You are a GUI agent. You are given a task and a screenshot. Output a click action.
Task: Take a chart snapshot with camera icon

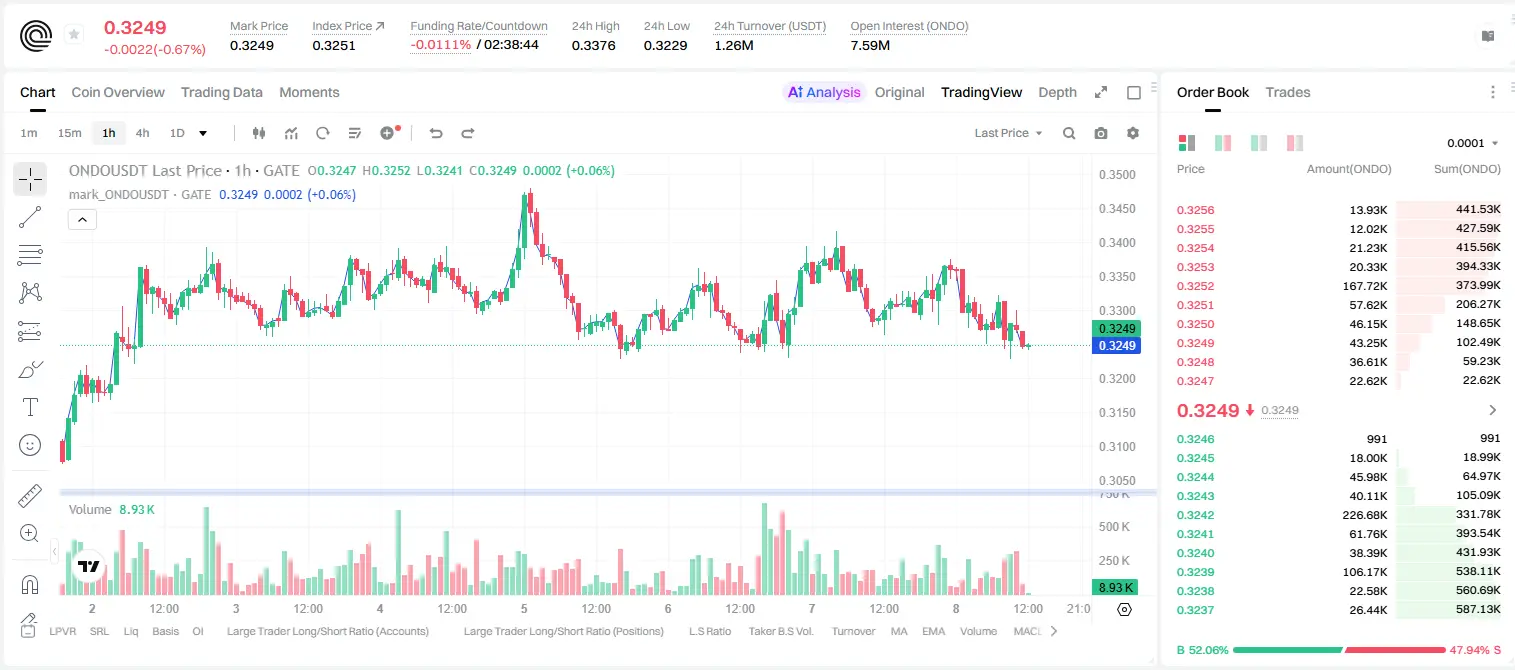1101,133
